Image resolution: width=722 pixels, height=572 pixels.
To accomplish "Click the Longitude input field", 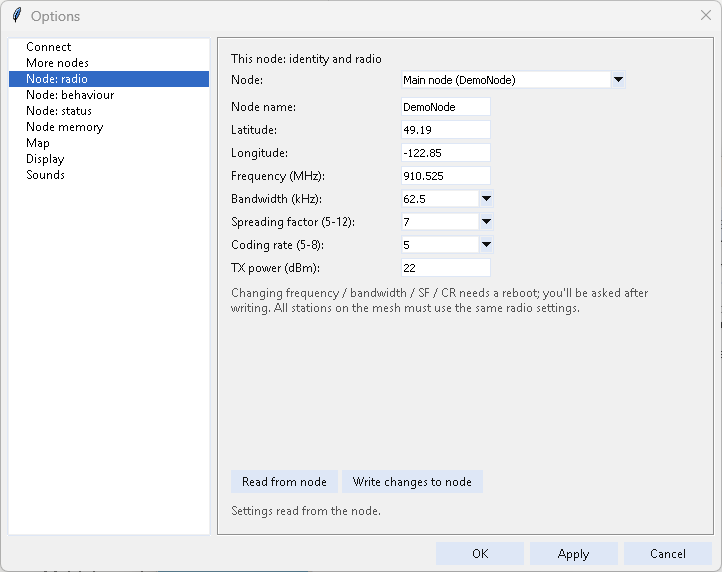I will coord(446,153).
